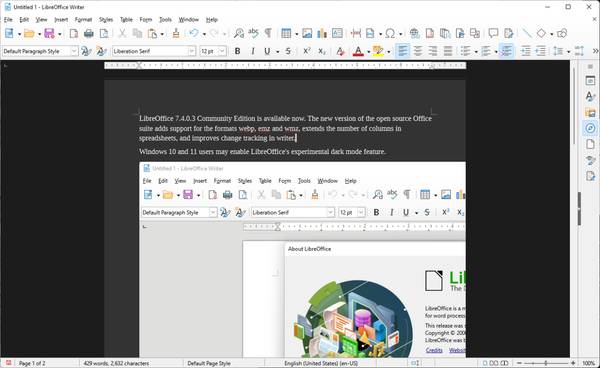Click the Insert Hyperlink icon

click(x=414, y=34)
